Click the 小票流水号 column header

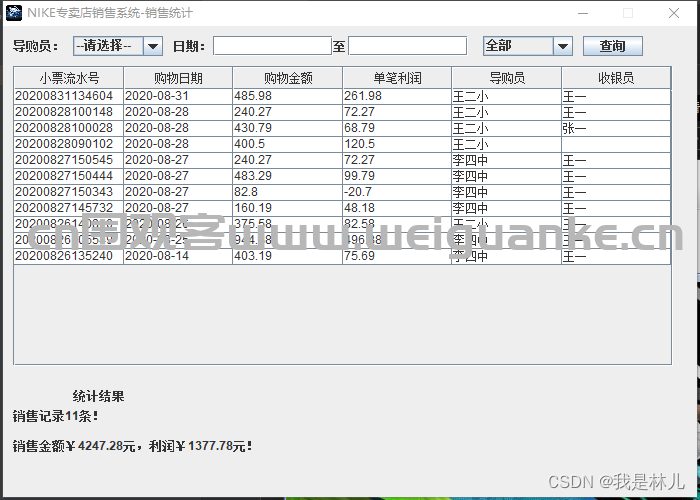click(x=69, y=78)
